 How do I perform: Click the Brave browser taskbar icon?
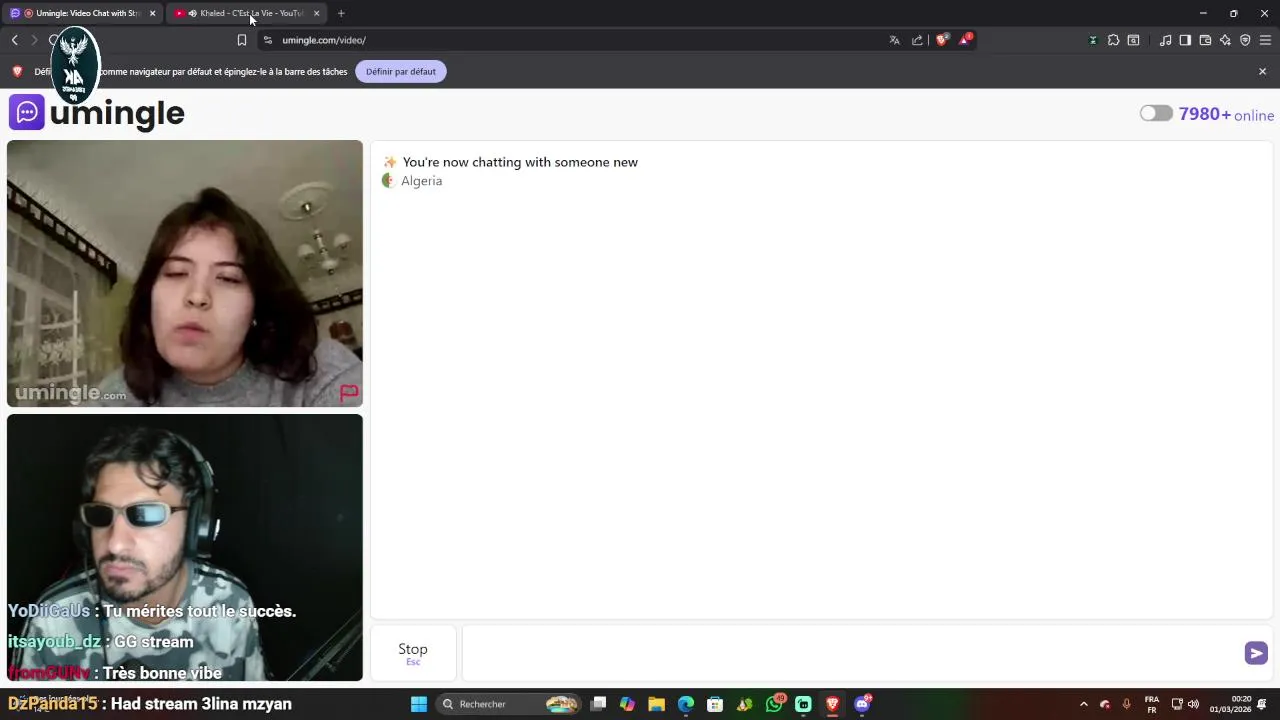pos(832,704)
